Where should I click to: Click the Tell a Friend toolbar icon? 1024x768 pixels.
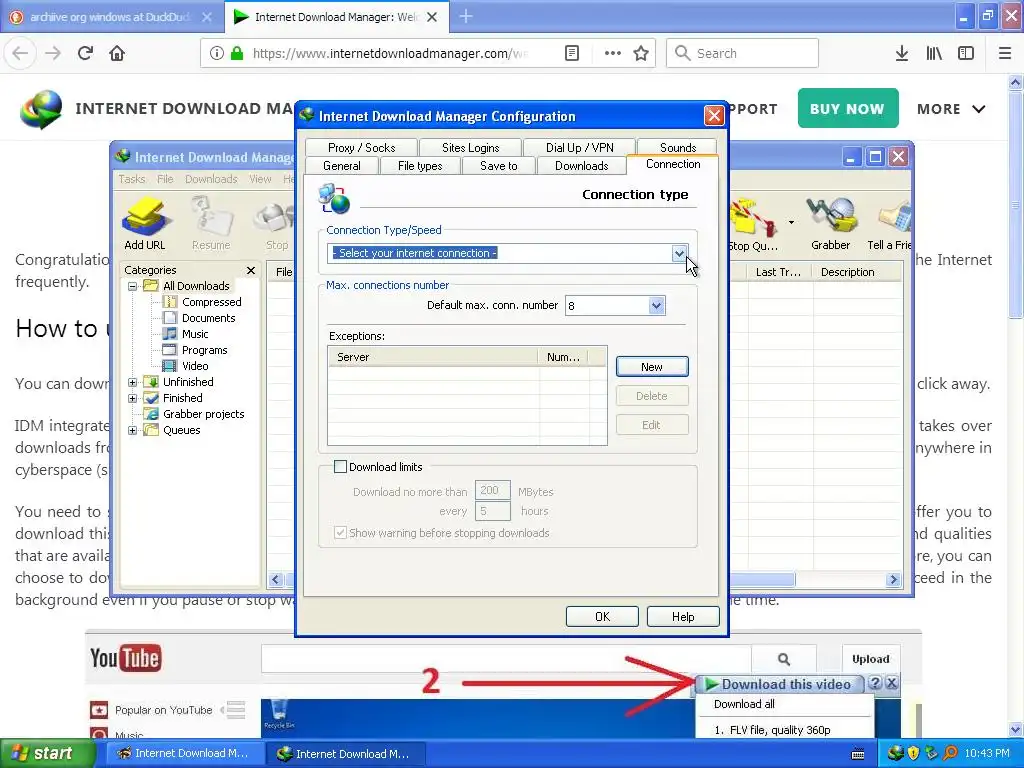pyautogui.click(x=889, y=224)
